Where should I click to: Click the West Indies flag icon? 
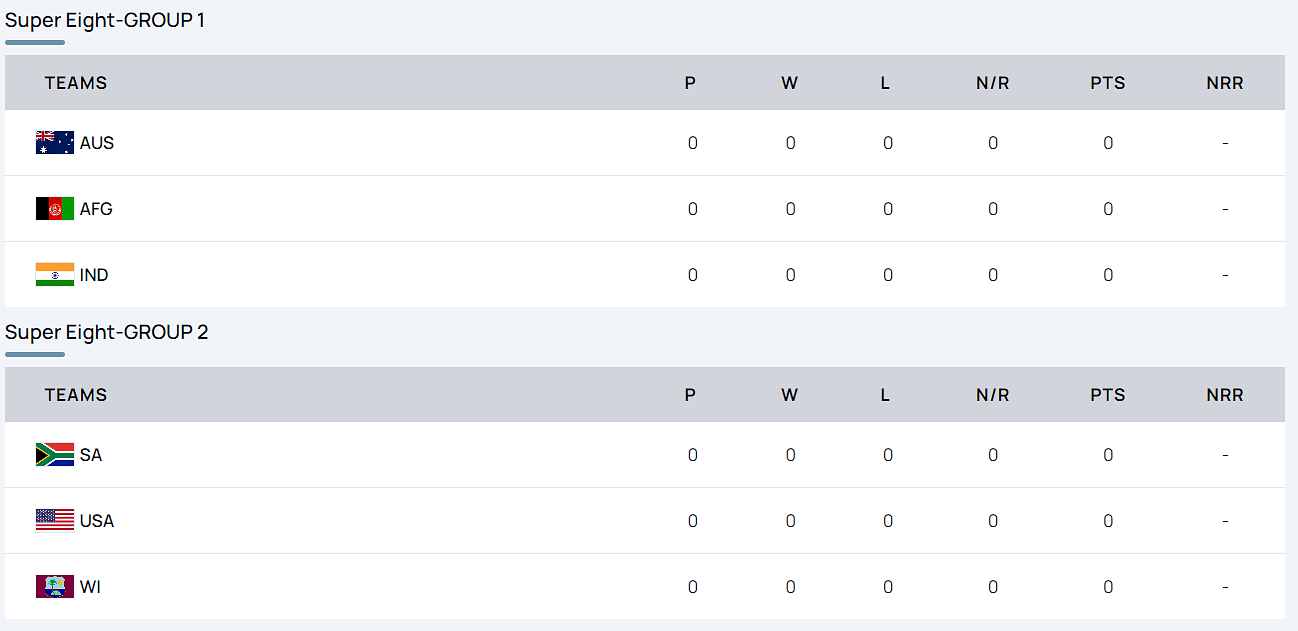coord(55,587)
